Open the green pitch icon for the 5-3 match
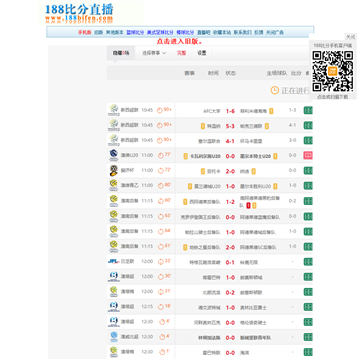 [308, 125]
